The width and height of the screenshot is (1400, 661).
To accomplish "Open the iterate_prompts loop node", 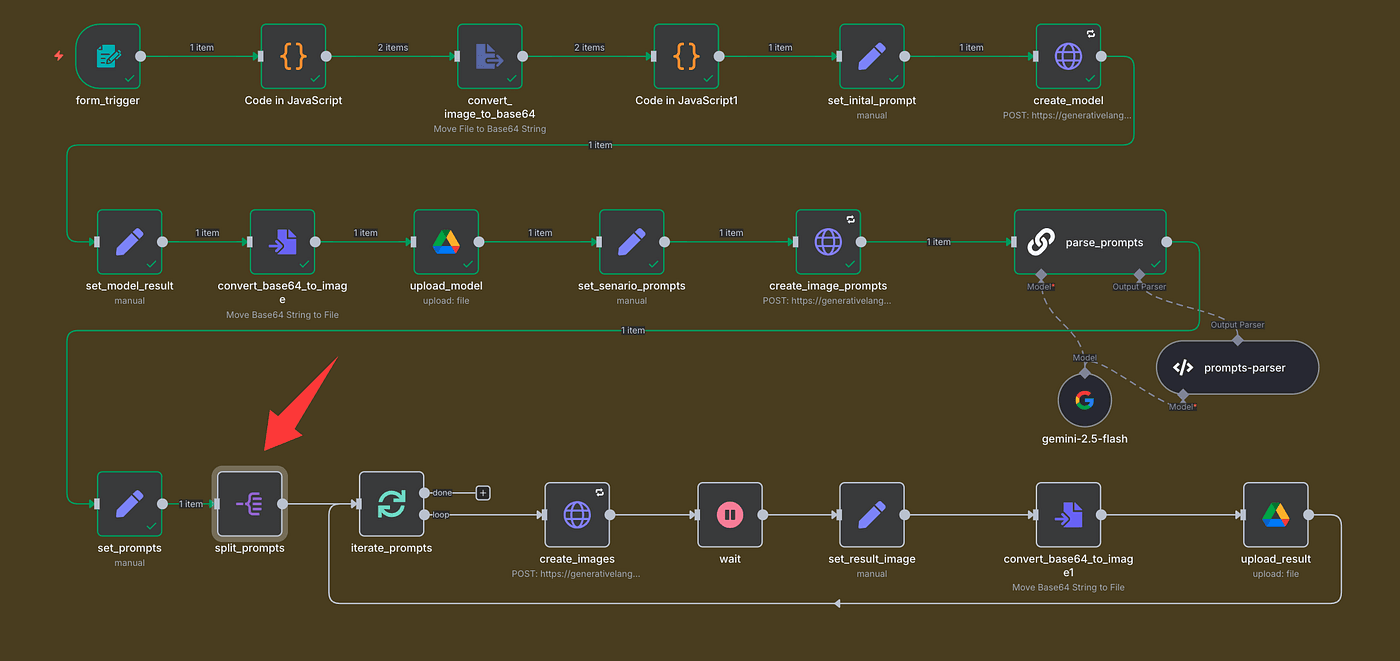I will [391, 504].
